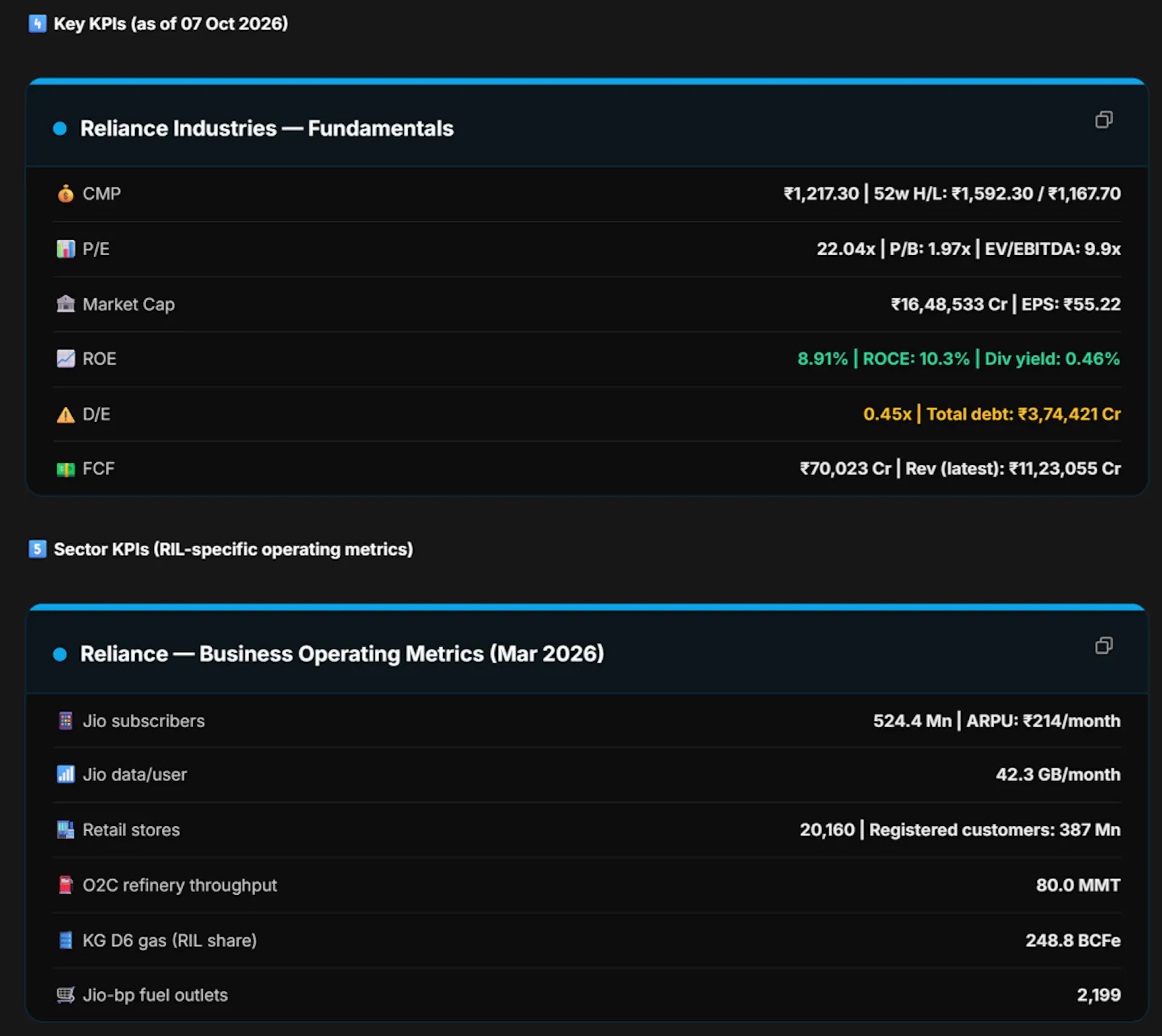The width and height of the screenshot is (1162, 1036).
Task: Click the cart icon beside Jio-bp fuel outlets
Action: [x=65, y=995]
